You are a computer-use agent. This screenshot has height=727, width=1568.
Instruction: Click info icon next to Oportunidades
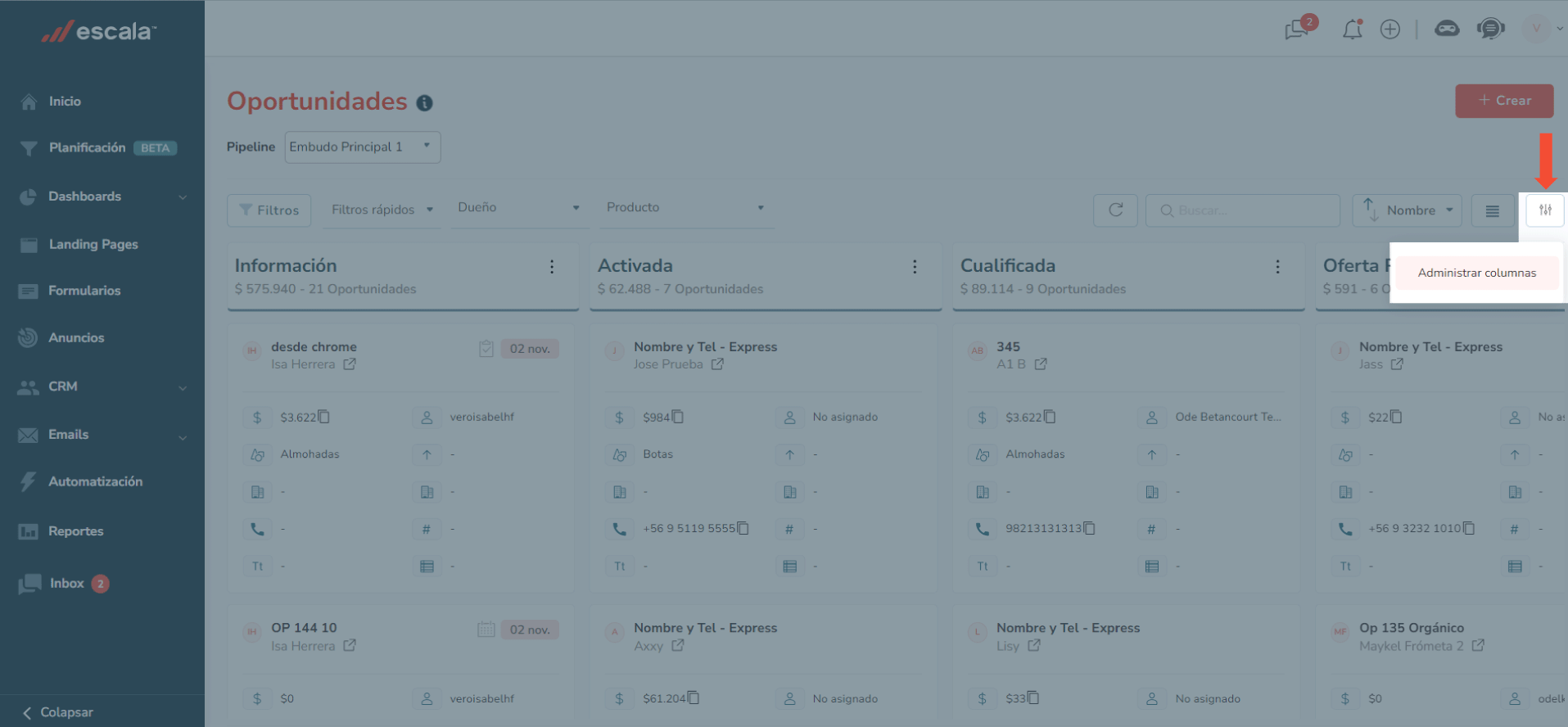424,103
